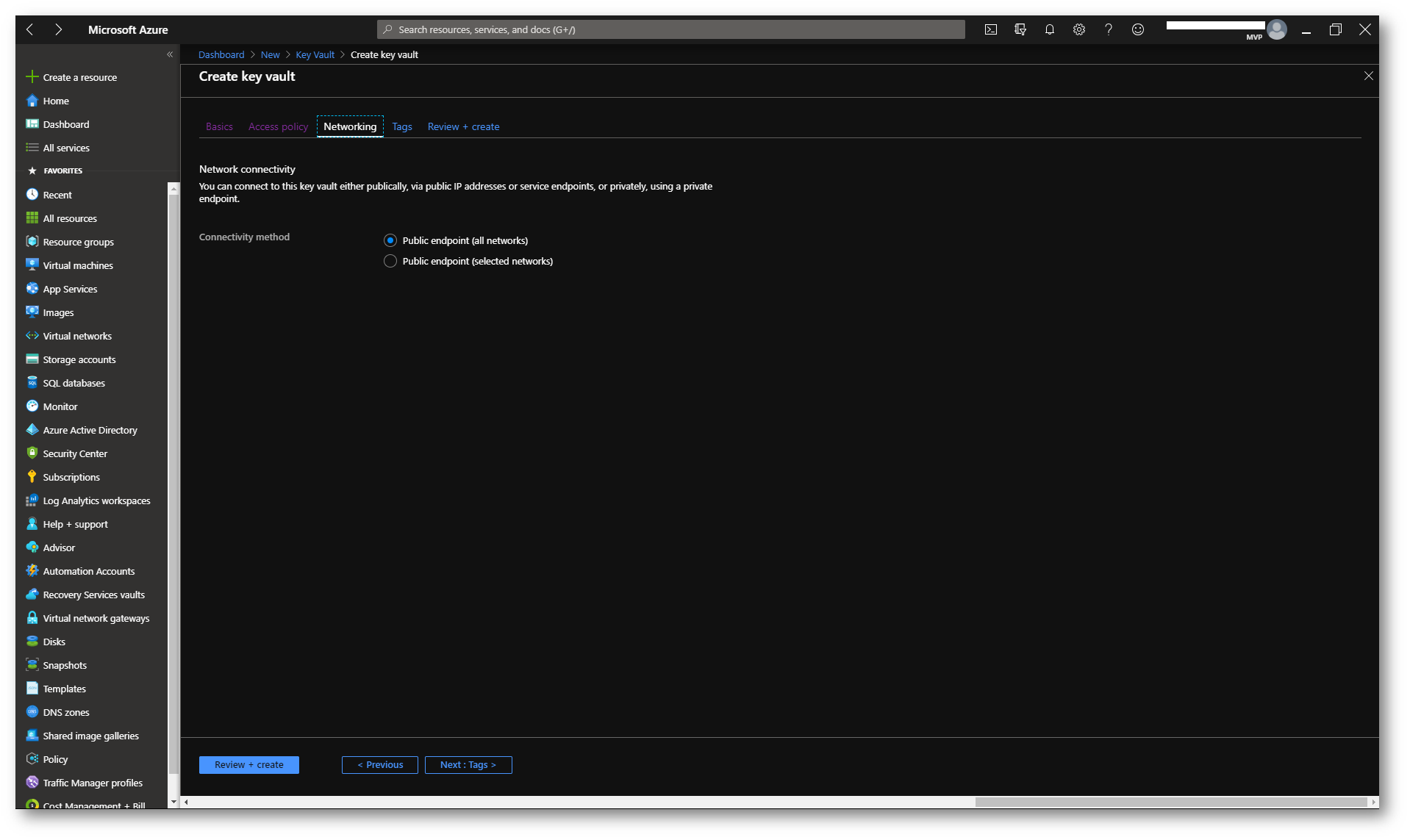The image size is (1410, 840).
Task: Open the feedback smiley icon
Action: [x=1137, y=29]
